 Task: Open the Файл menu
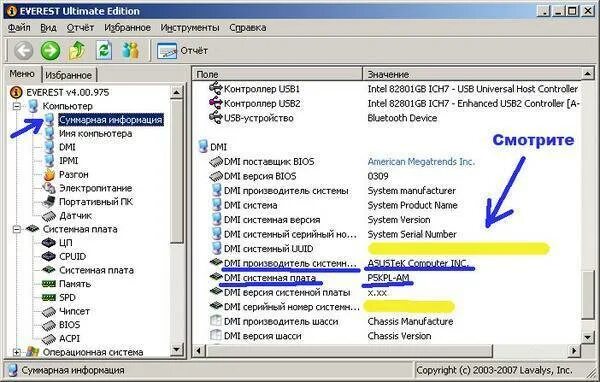click(19, 28)
